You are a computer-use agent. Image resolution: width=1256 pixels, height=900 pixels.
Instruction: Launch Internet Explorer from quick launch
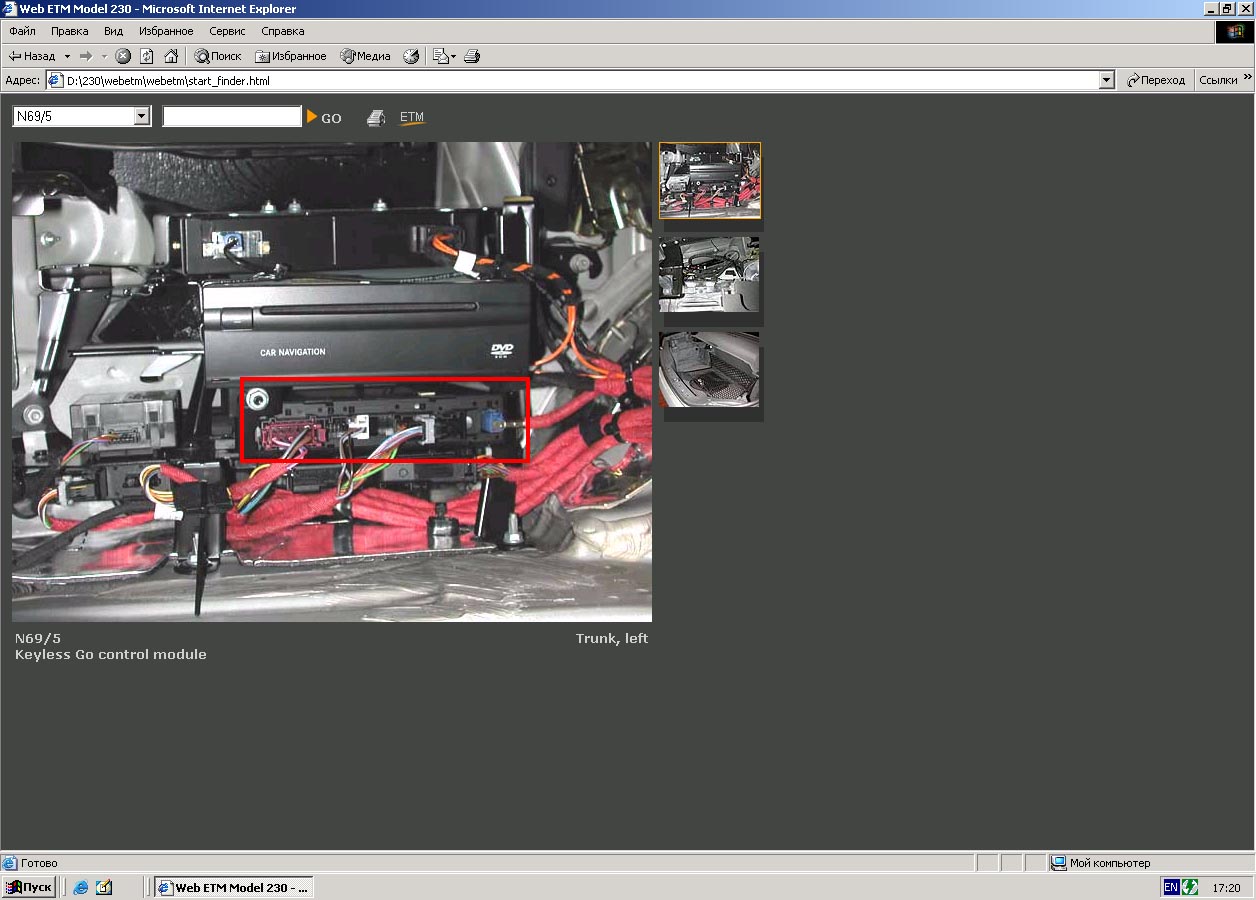click(81, 887)
